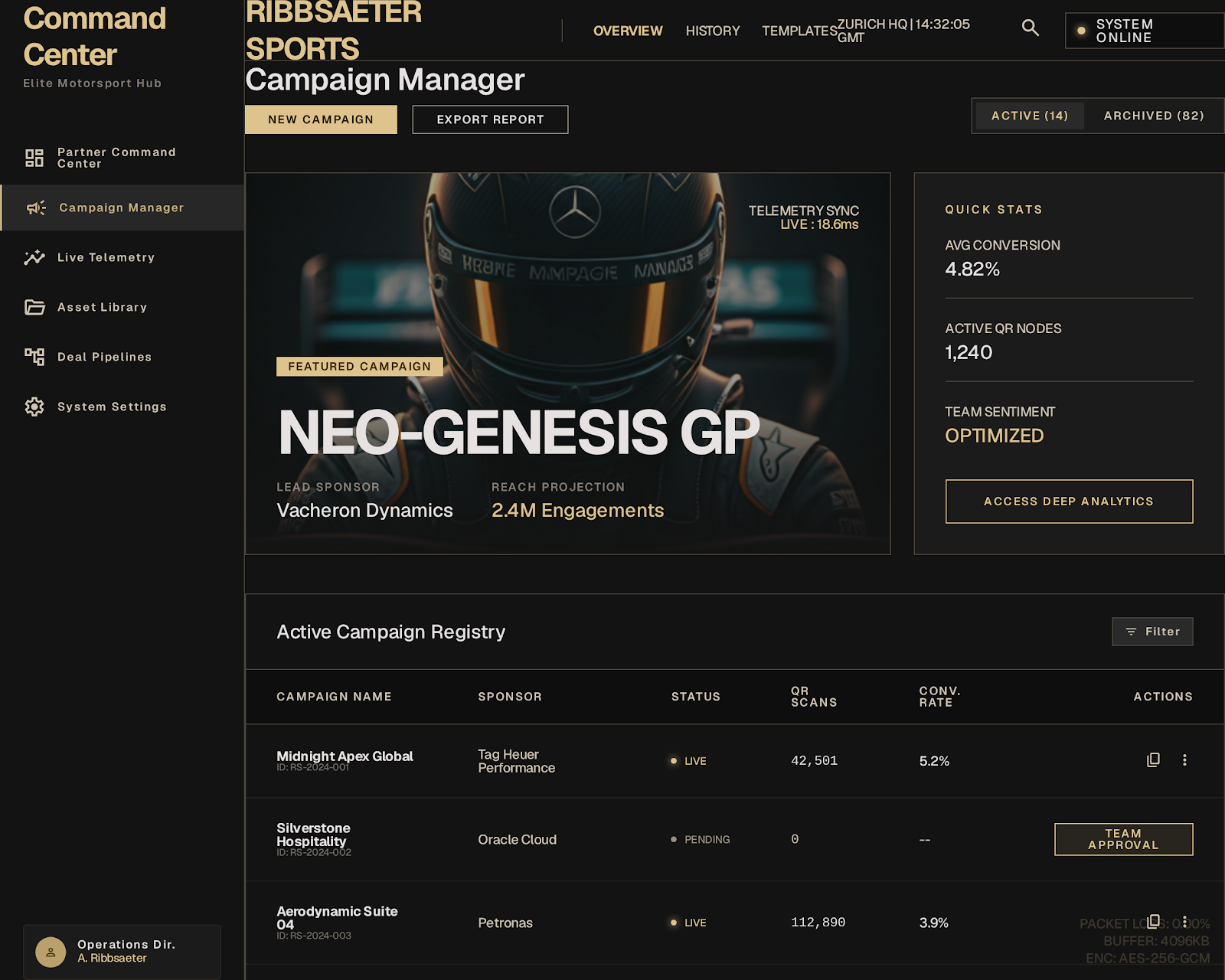This screenshot has height=980, width=1225.
Task: Click the 1,240 active QR nodes stat
Action: [x=969, y=352]
